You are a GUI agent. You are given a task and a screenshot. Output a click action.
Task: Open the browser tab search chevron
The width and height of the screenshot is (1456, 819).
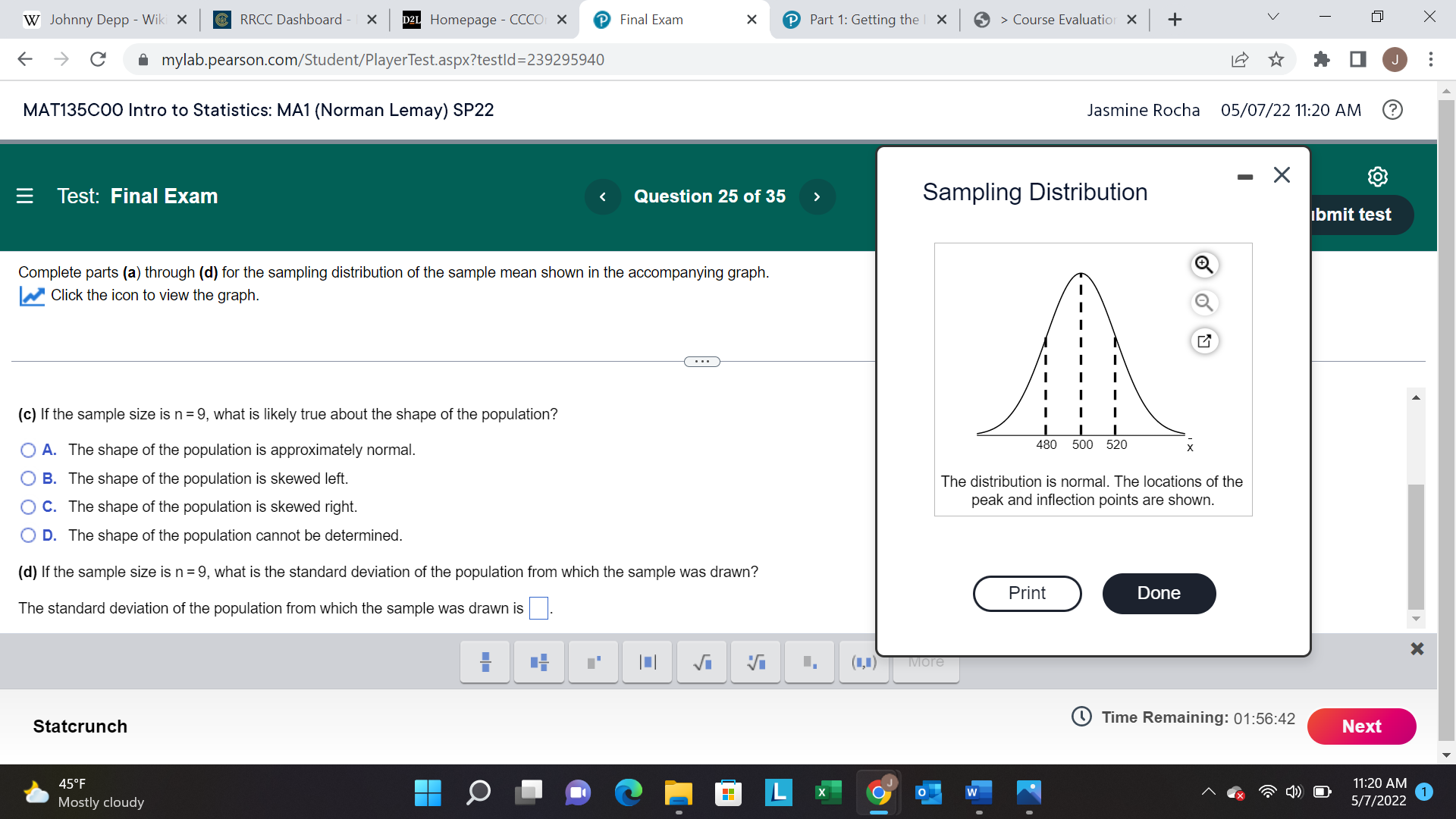point(1272,16)
